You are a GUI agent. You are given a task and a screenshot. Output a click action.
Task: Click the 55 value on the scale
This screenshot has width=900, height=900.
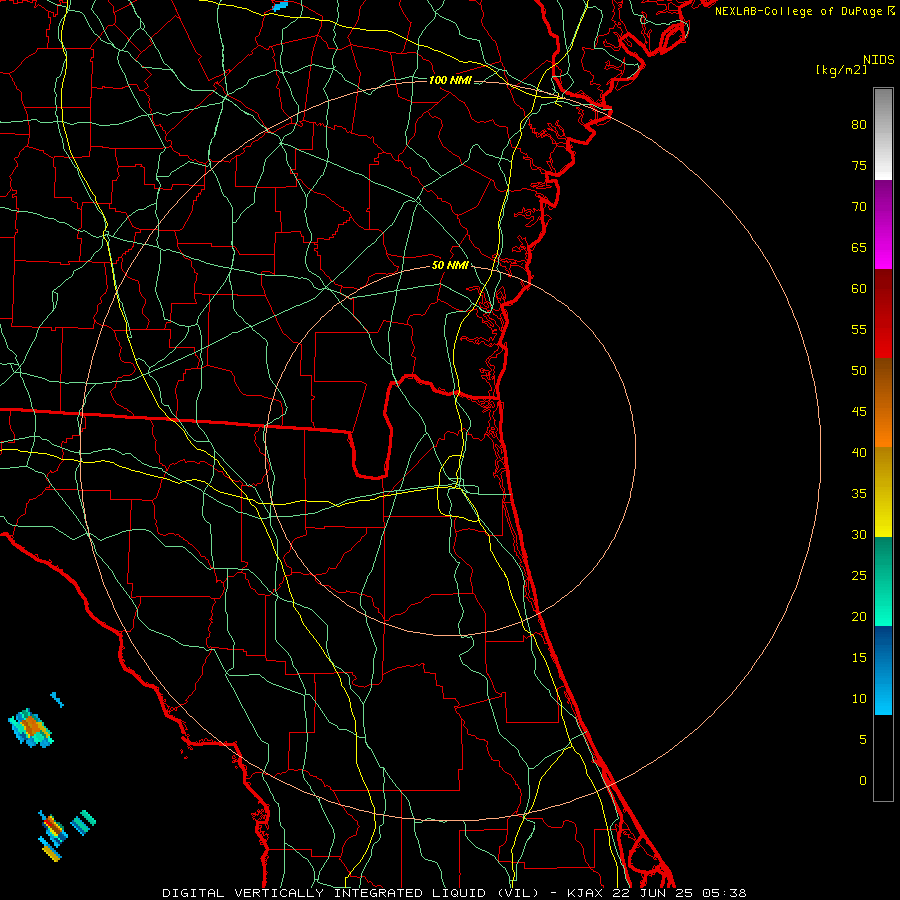[859, 329]
